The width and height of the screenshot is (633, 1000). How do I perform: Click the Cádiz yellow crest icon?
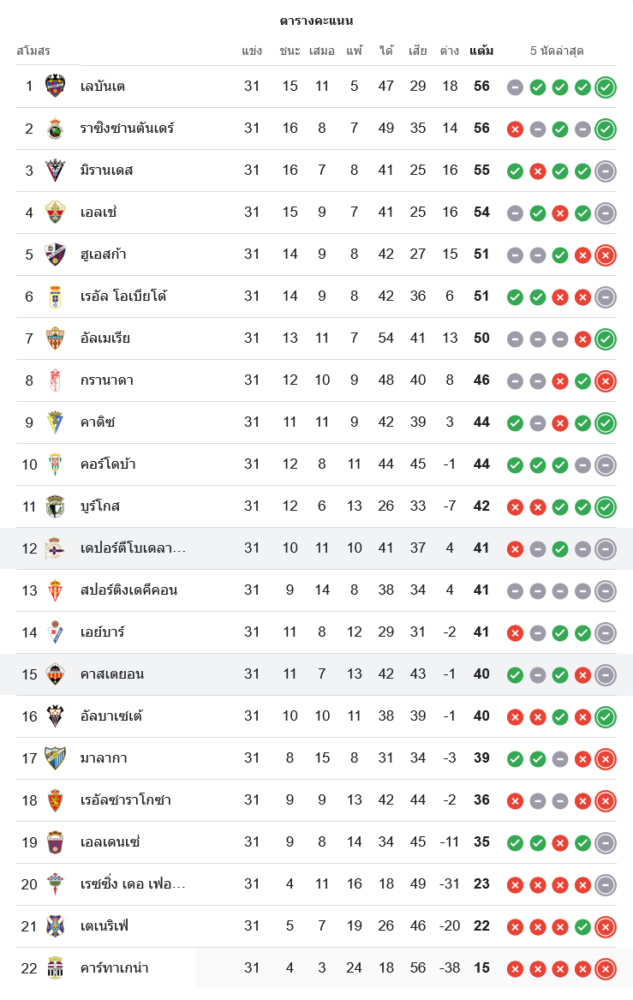[55, 422]
